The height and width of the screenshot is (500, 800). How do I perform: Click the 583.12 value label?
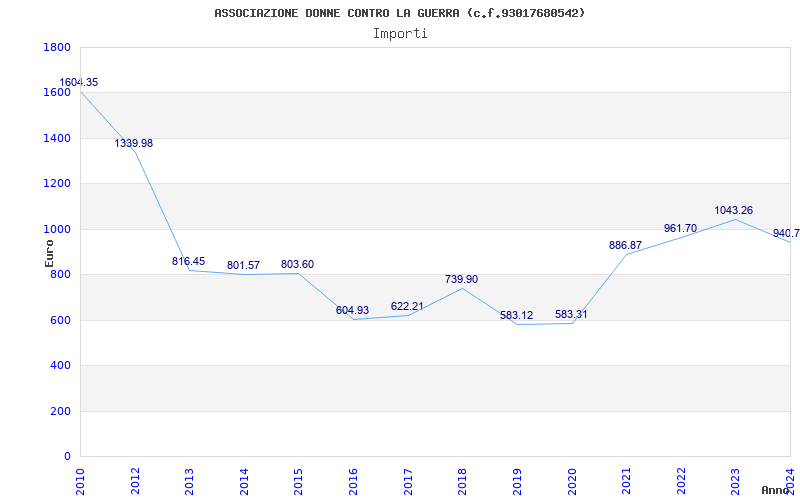tap(516, 315)
